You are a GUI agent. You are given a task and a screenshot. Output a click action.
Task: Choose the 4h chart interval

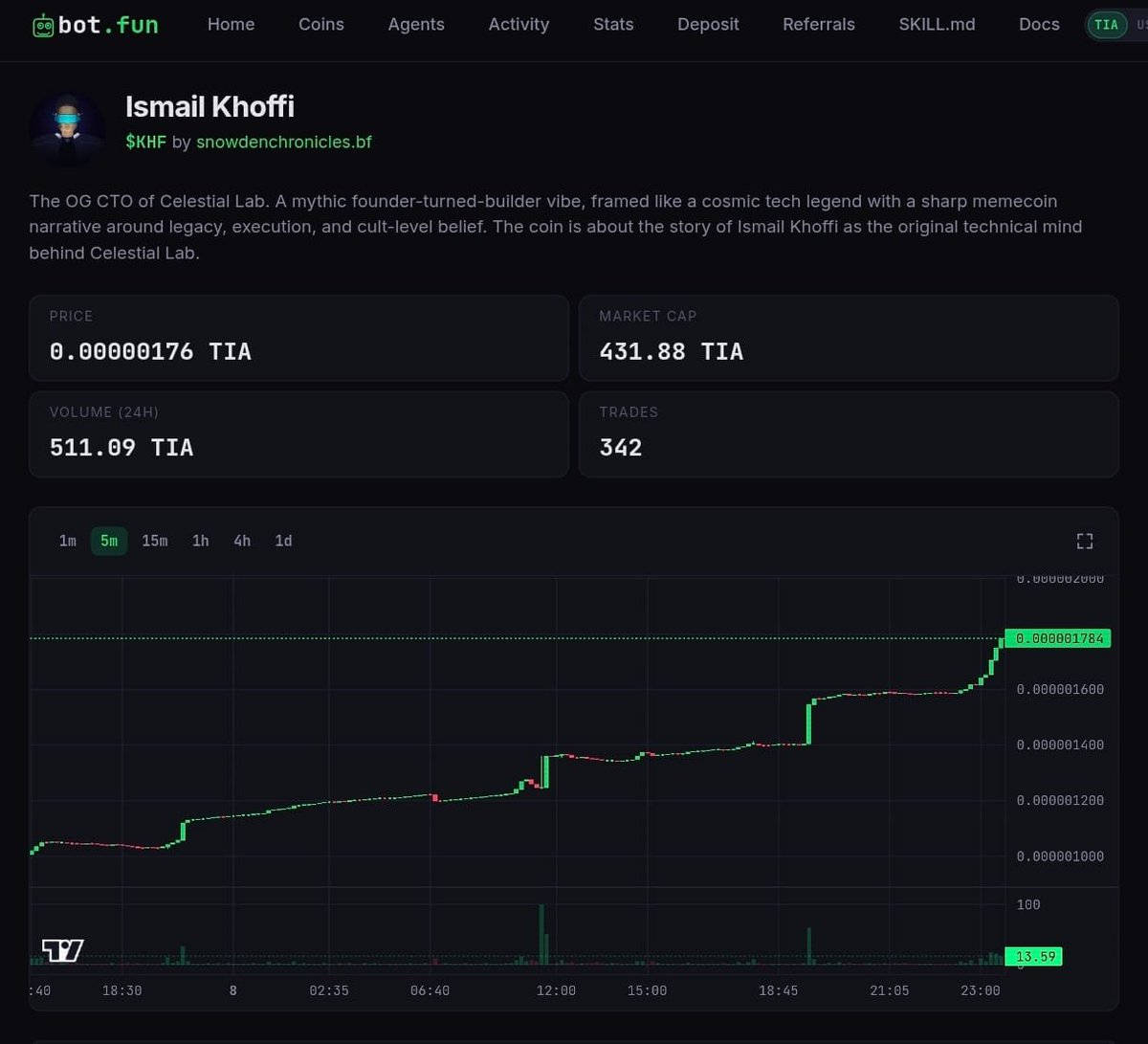pyautogui.click(x=242, y=541)
